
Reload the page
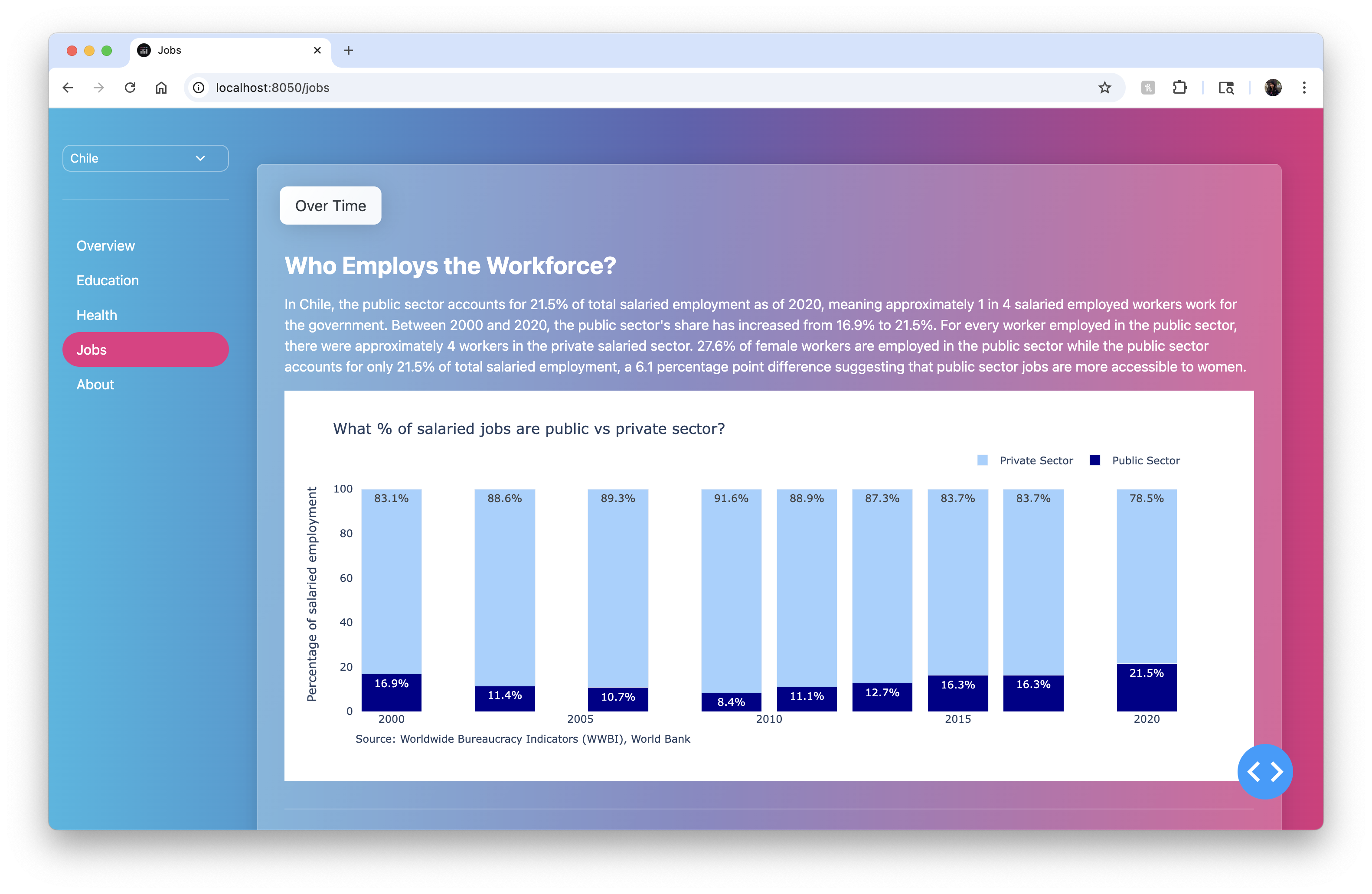(x=130, y=88)
